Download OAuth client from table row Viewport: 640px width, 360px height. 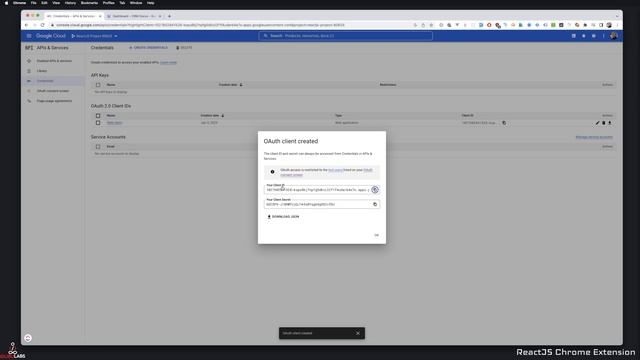point(610,122)
